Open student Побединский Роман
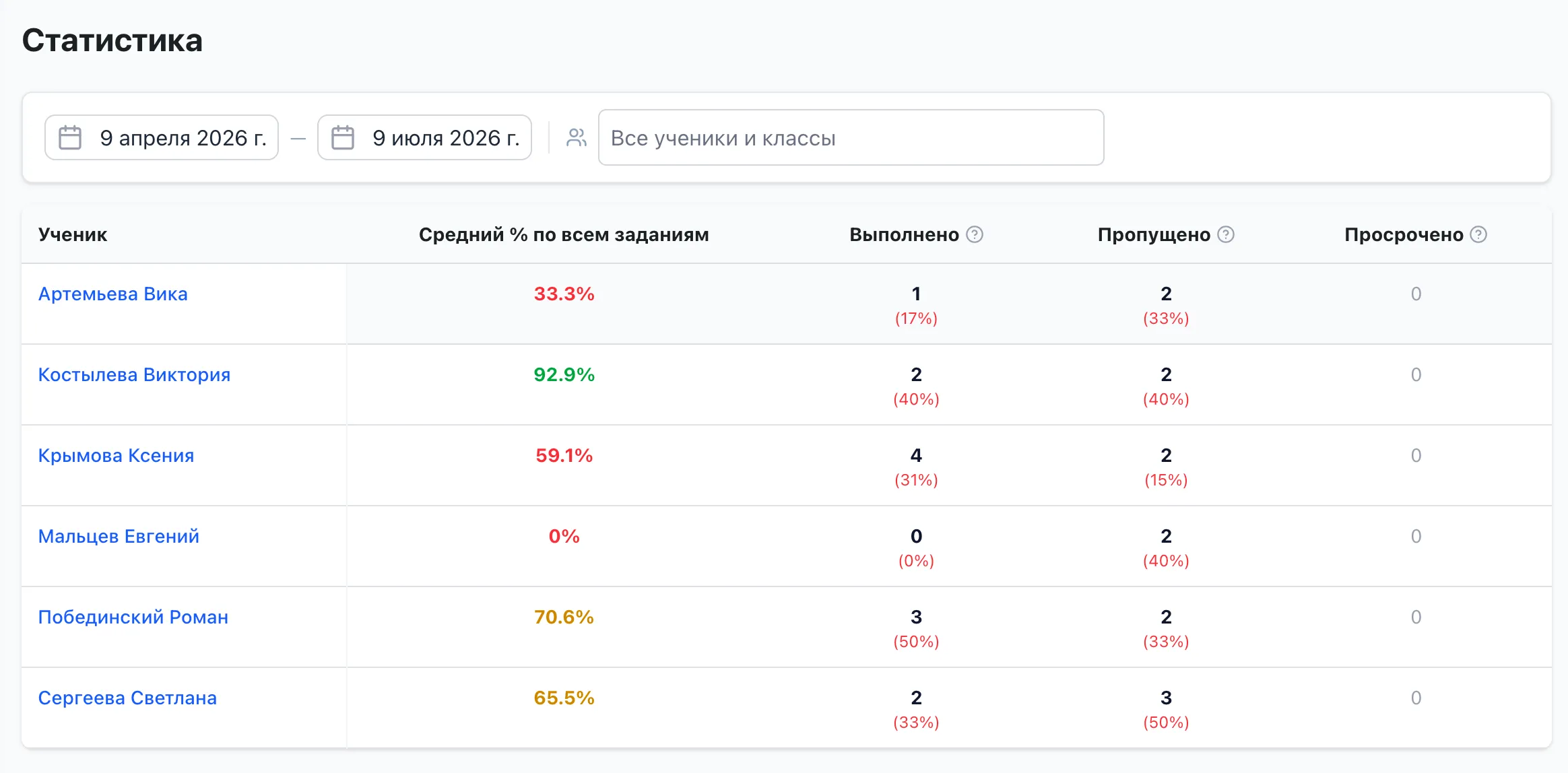Screen dimensions: 1568x773 pos(133,617)
